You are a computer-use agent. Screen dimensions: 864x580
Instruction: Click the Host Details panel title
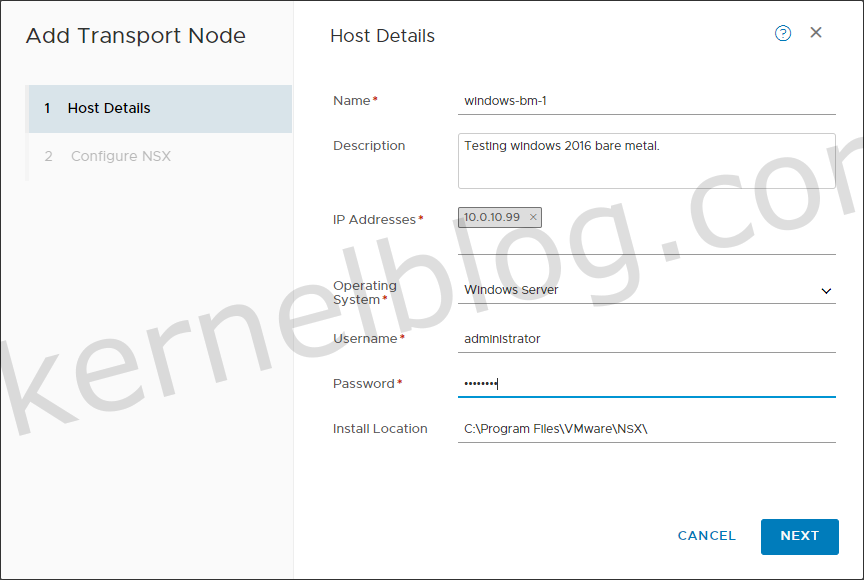point(382,35)
